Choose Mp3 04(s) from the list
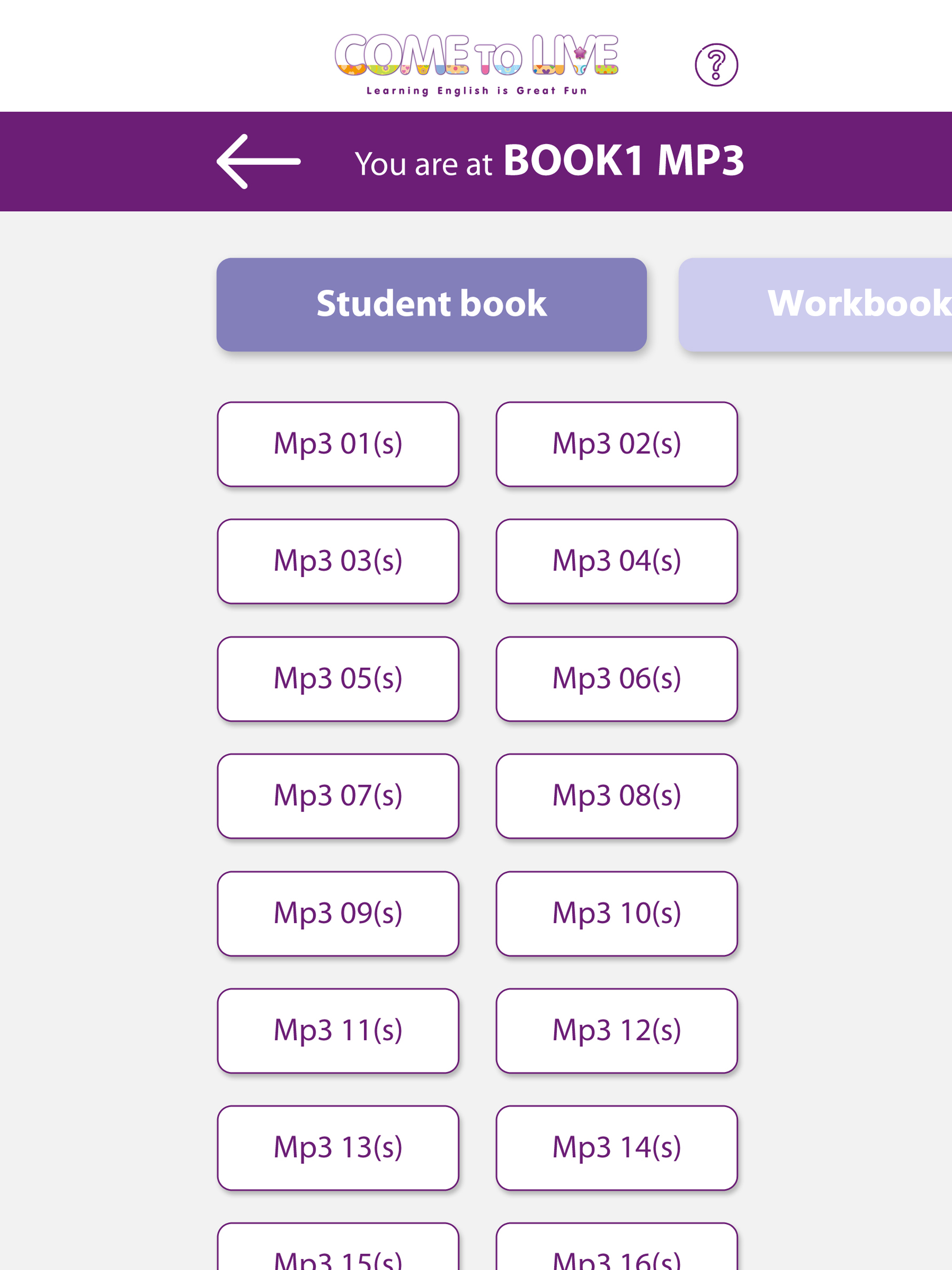The image size is (952, 1270). [x=617, y=561]
